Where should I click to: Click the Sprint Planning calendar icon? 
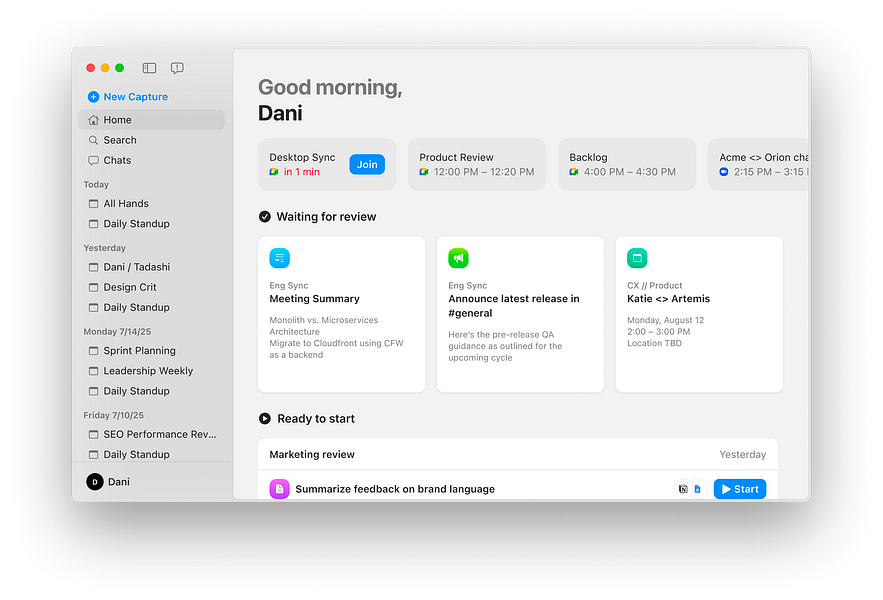tap(93, 350)
